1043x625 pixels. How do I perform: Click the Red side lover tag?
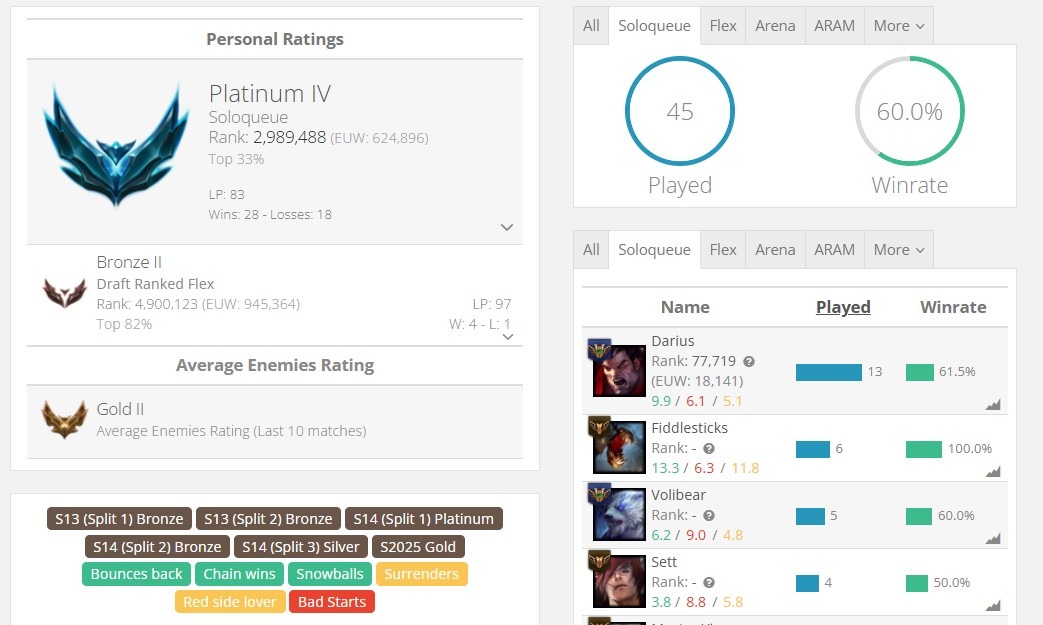pos(230,602)
